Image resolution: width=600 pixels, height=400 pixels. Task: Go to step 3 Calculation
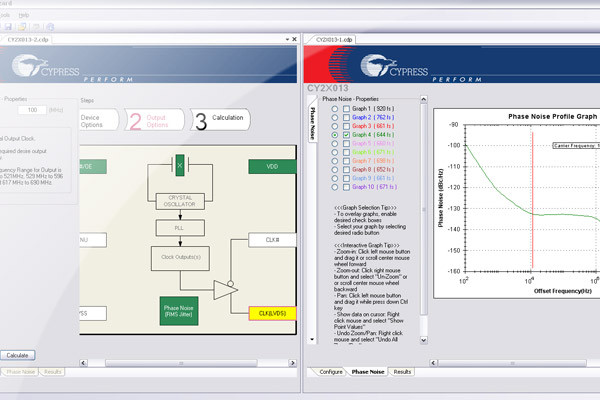click(221, 119)
